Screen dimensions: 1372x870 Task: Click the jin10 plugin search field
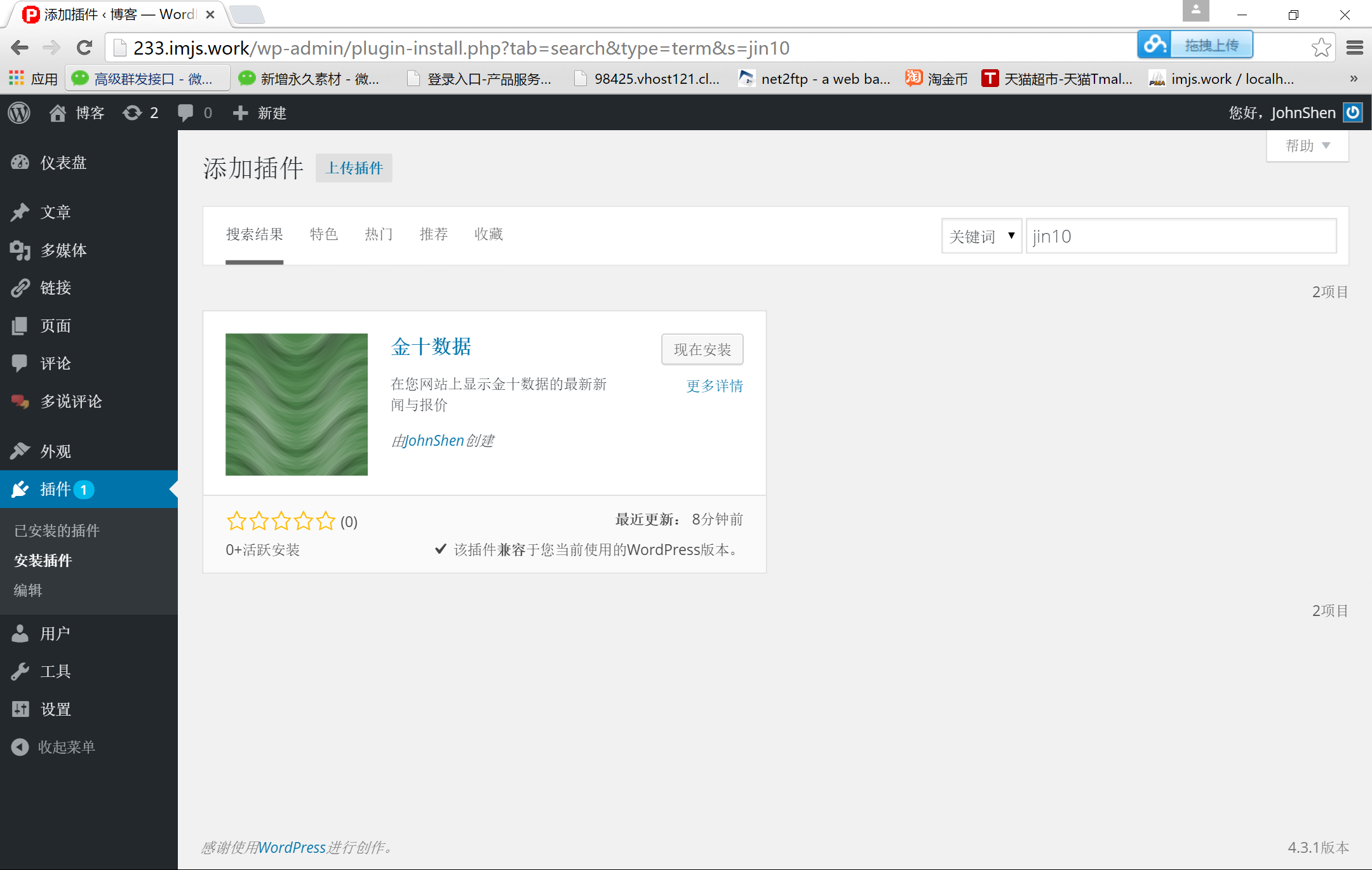click(x=1180, y=236)
